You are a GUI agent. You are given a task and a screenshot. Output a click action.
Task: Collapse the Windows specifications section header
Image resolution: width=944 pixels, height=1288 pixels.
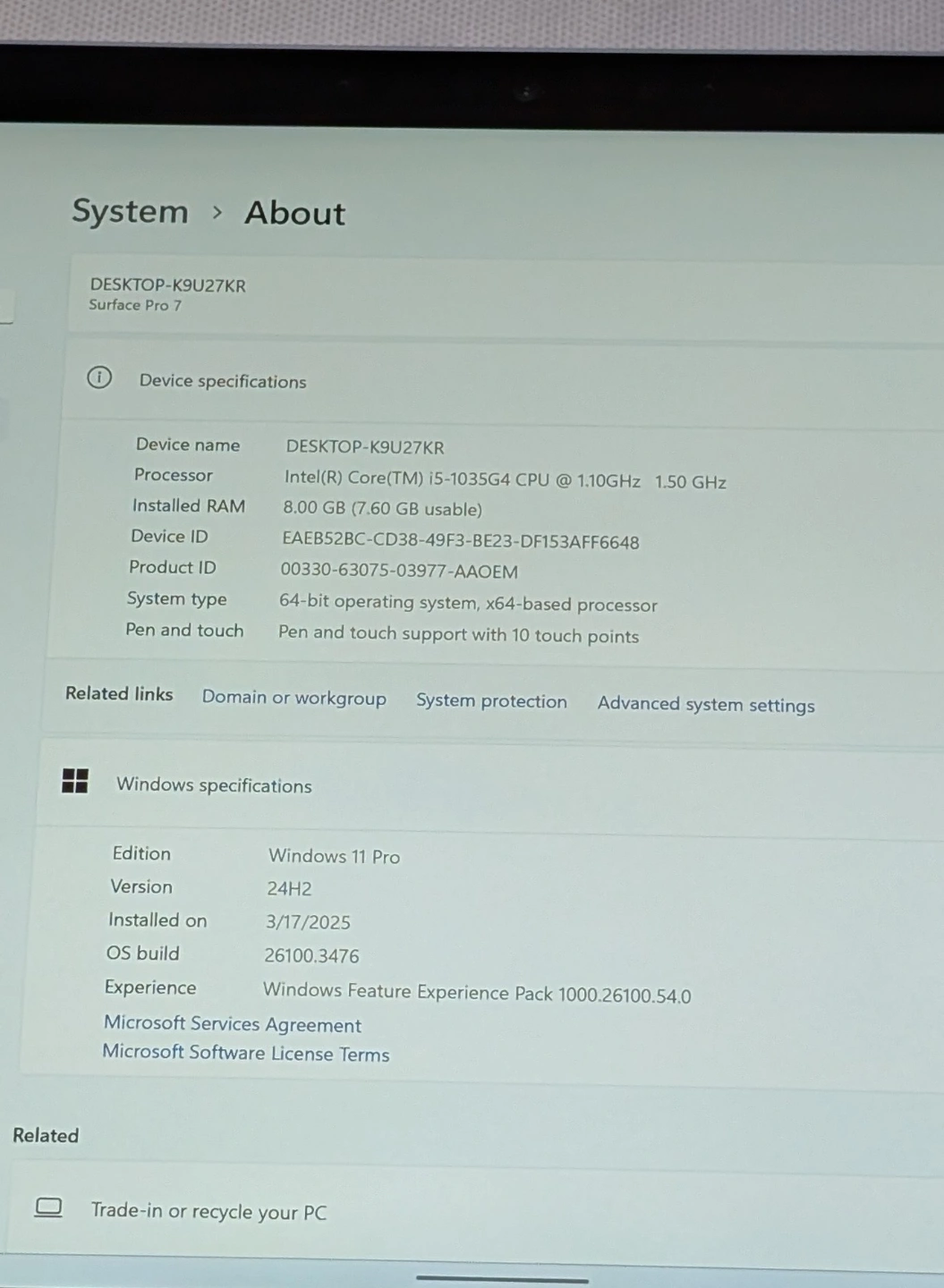point(492,786)
